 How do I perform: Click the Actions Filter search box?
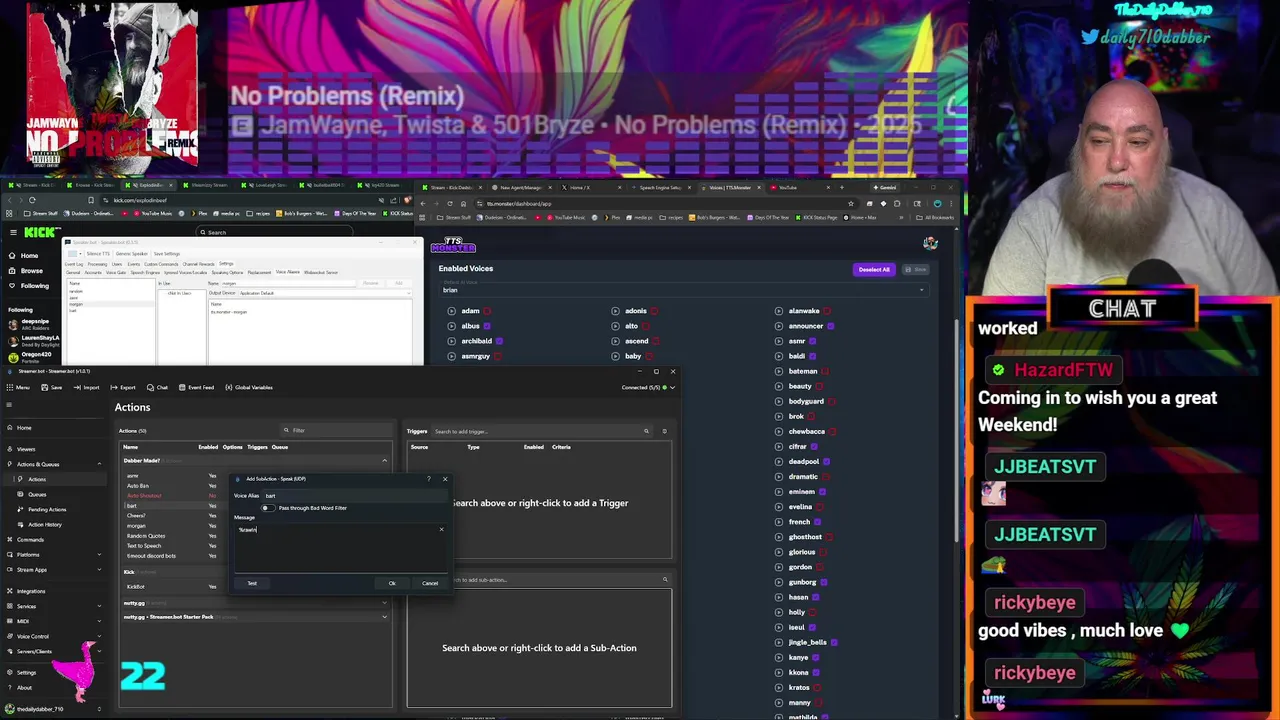click(x=336, y=430)
